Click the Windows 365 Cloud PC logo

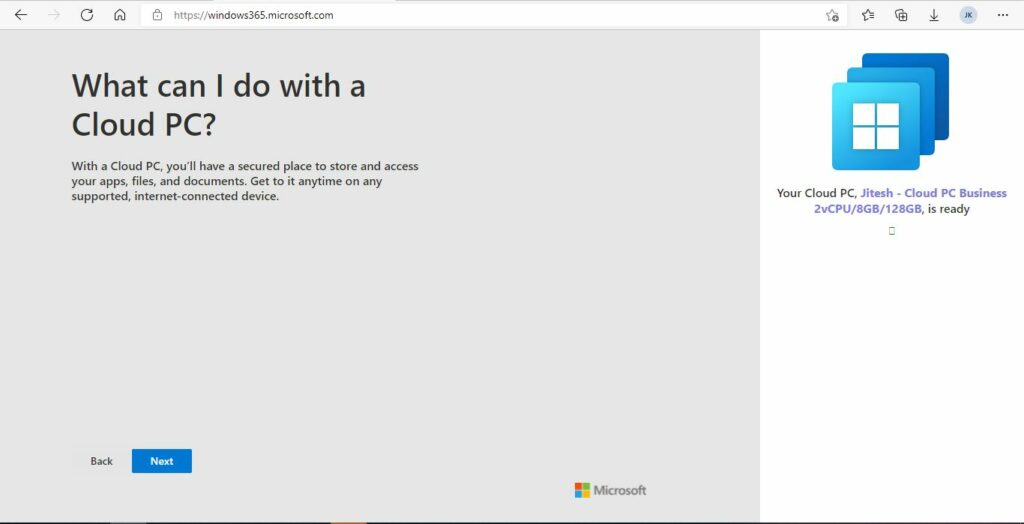pos(890,112)
